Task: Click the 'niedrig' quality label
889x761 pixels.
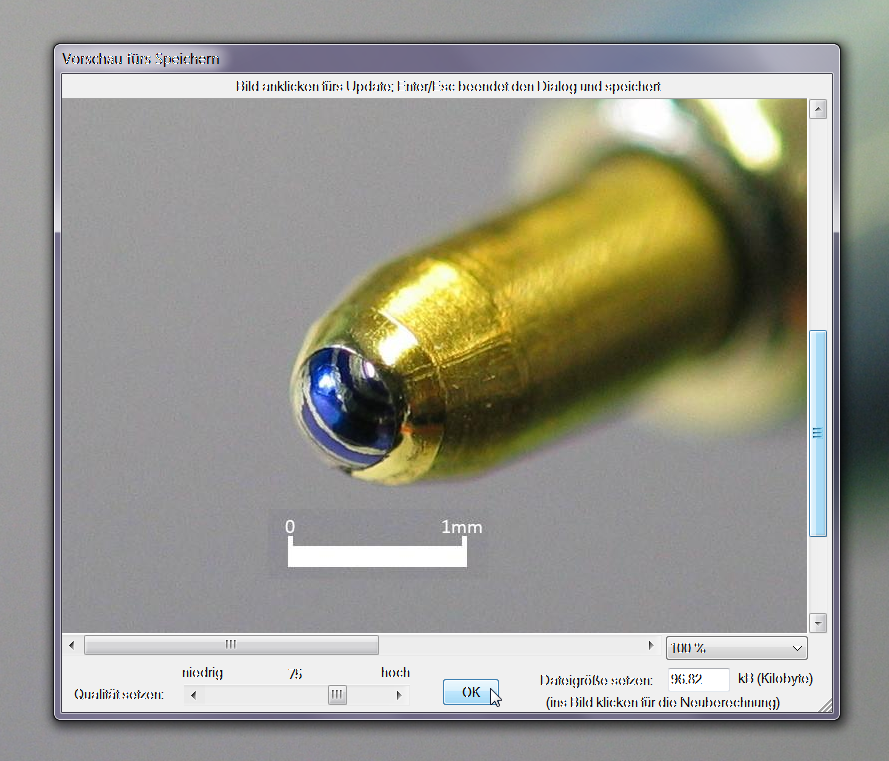Action: (202, 673)
